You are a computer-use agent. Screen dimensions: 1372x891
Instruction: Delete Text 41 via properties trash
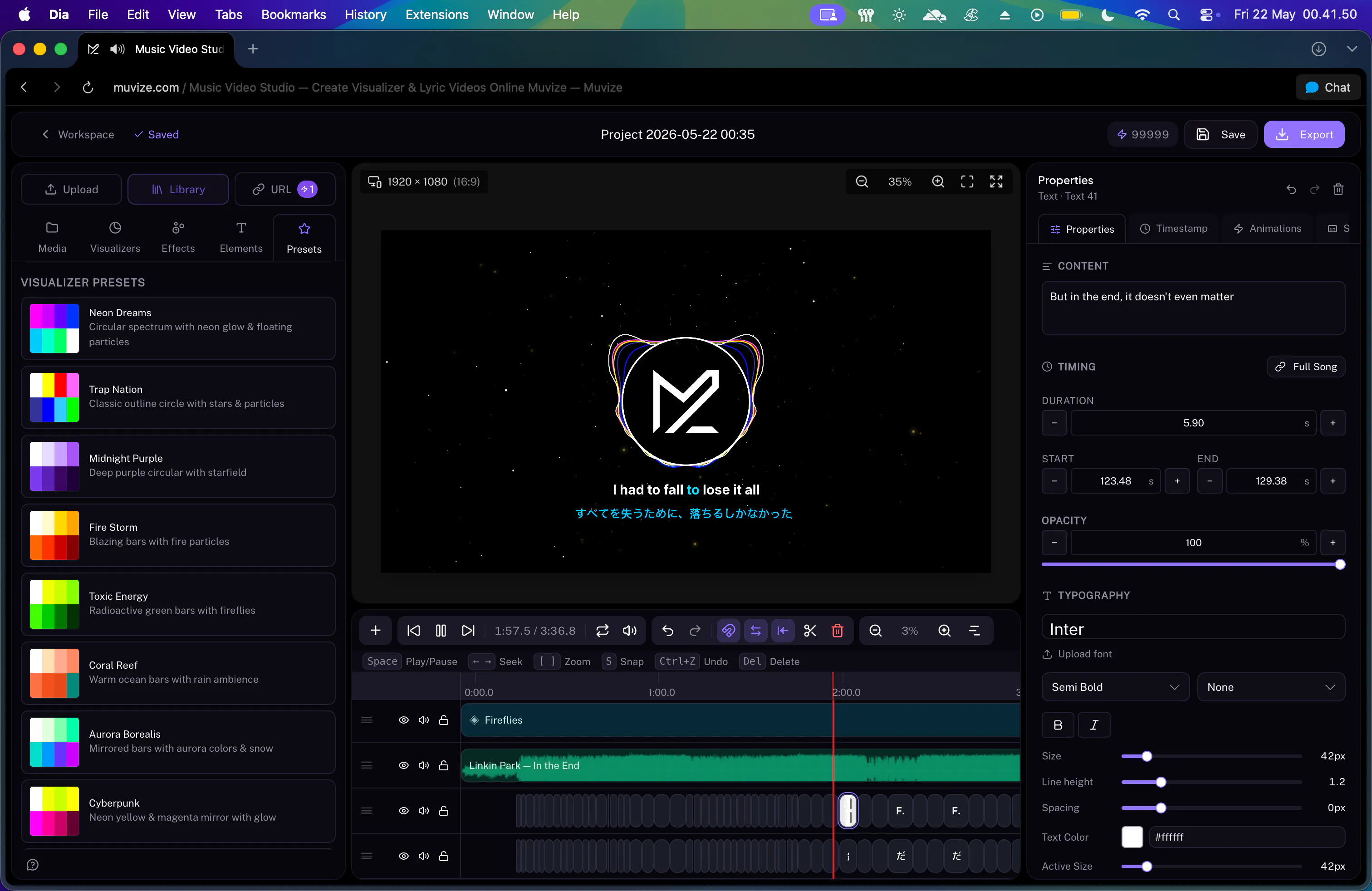[1338, 189]
